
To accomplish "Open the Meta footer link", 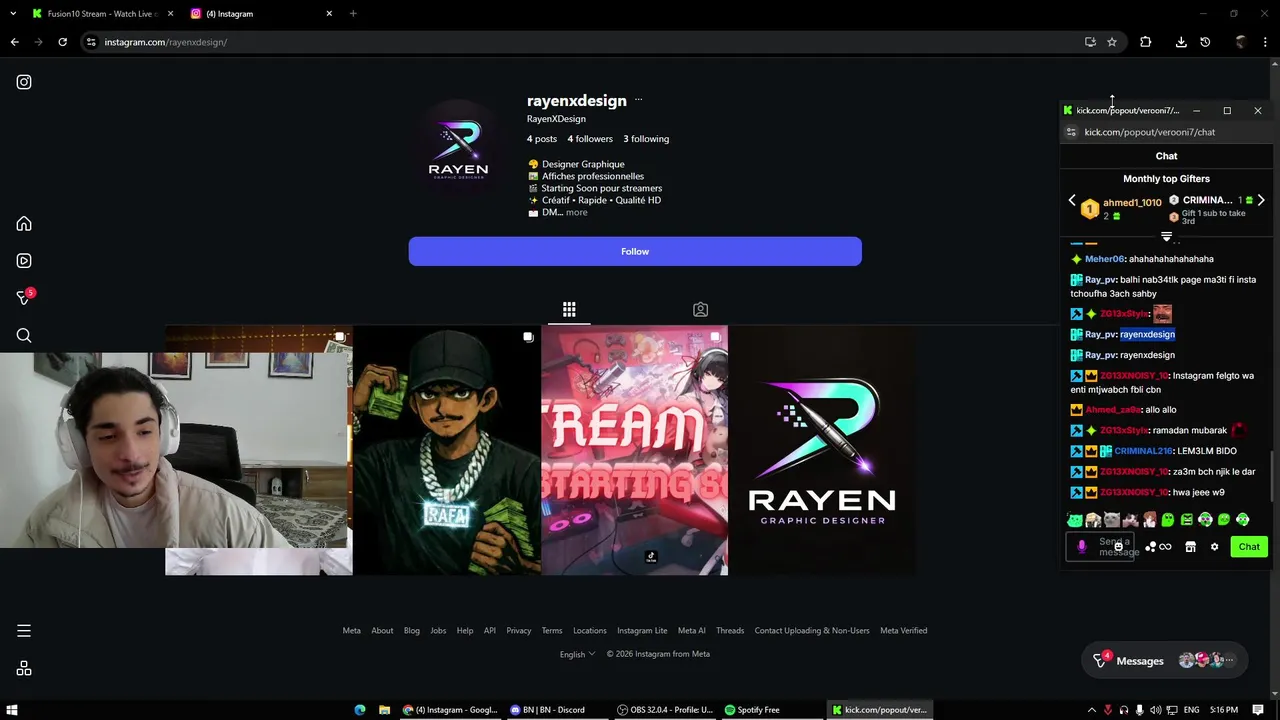I will pos(351,631).
